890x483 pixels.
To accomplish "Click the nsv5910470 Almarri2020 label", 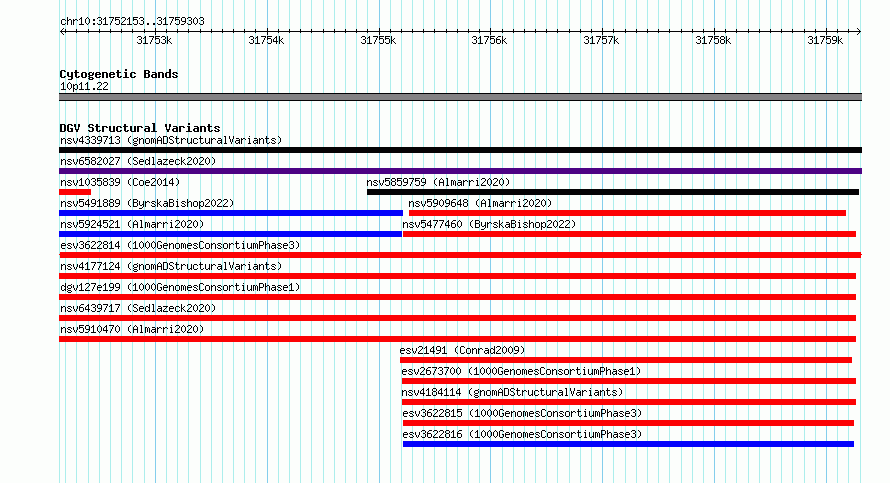I will click(132, 329).
